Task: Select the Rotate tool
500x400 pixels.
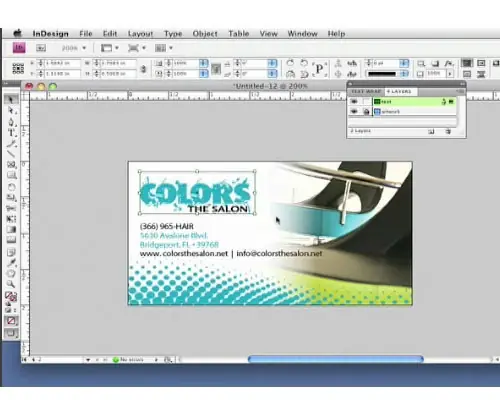Action: (11, 186)
